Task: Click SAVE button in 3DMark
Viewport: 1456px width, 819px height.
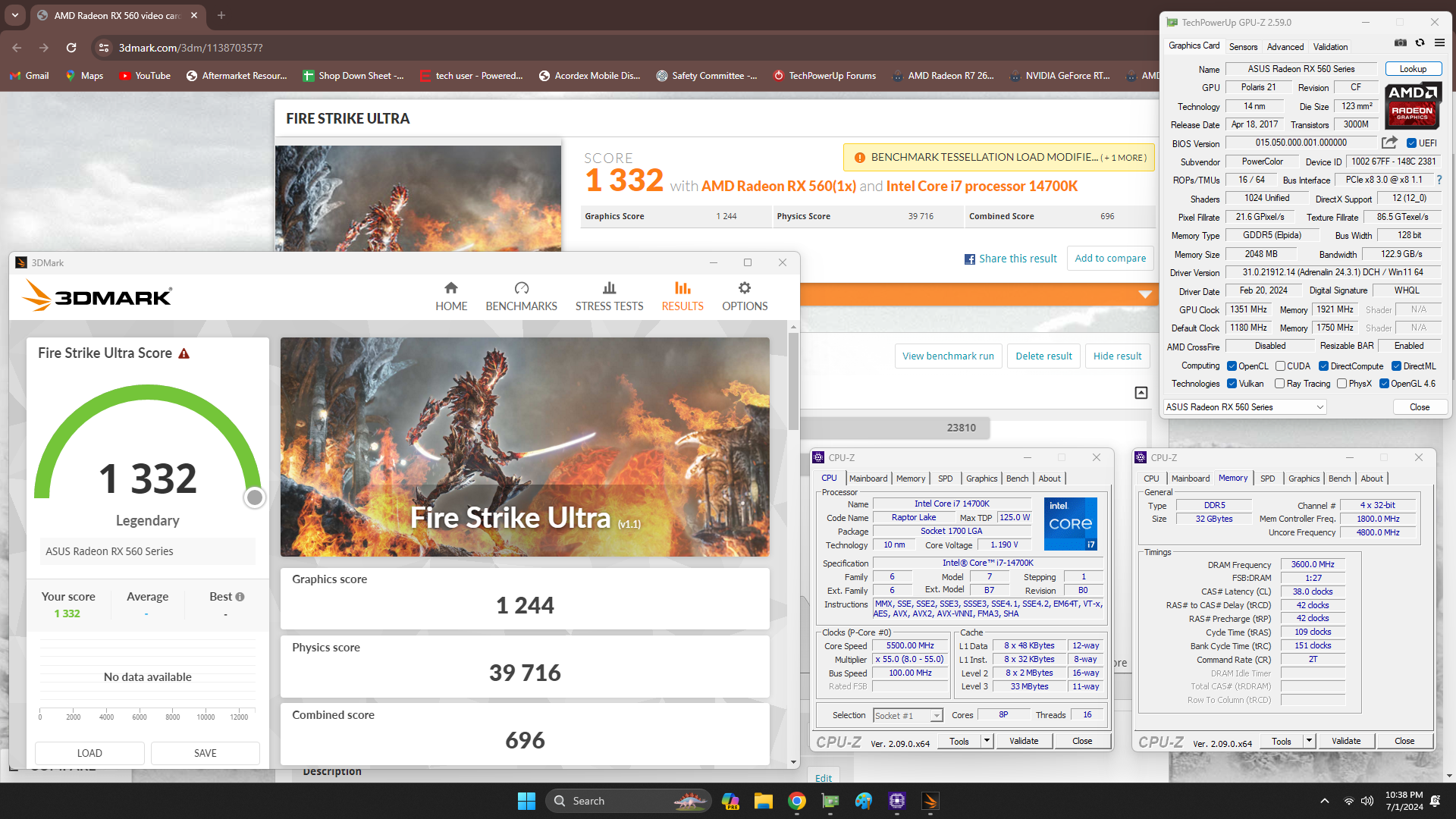Action: (206, 753)
